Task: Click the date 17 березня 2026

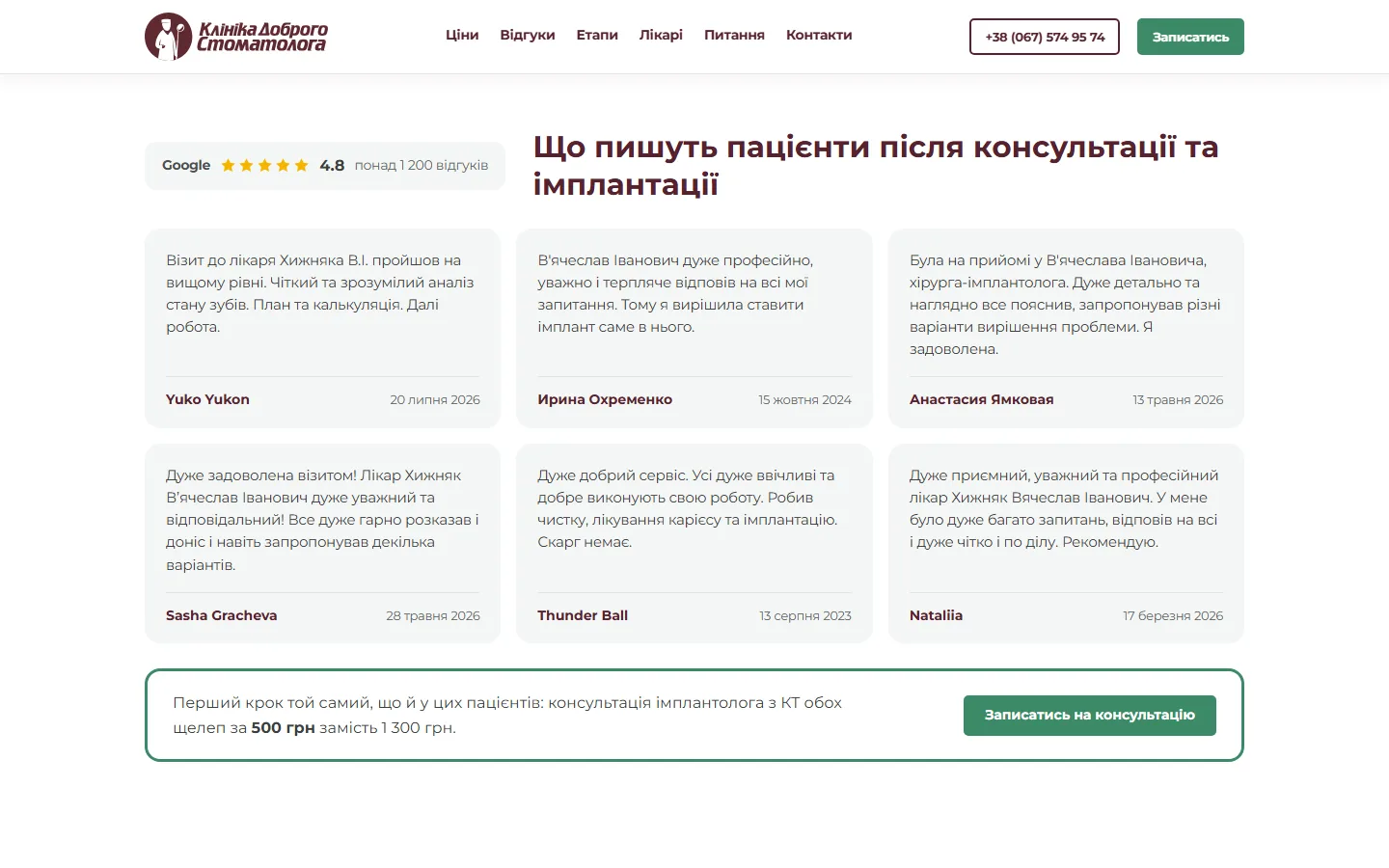Action: [x=1173, y=615]
